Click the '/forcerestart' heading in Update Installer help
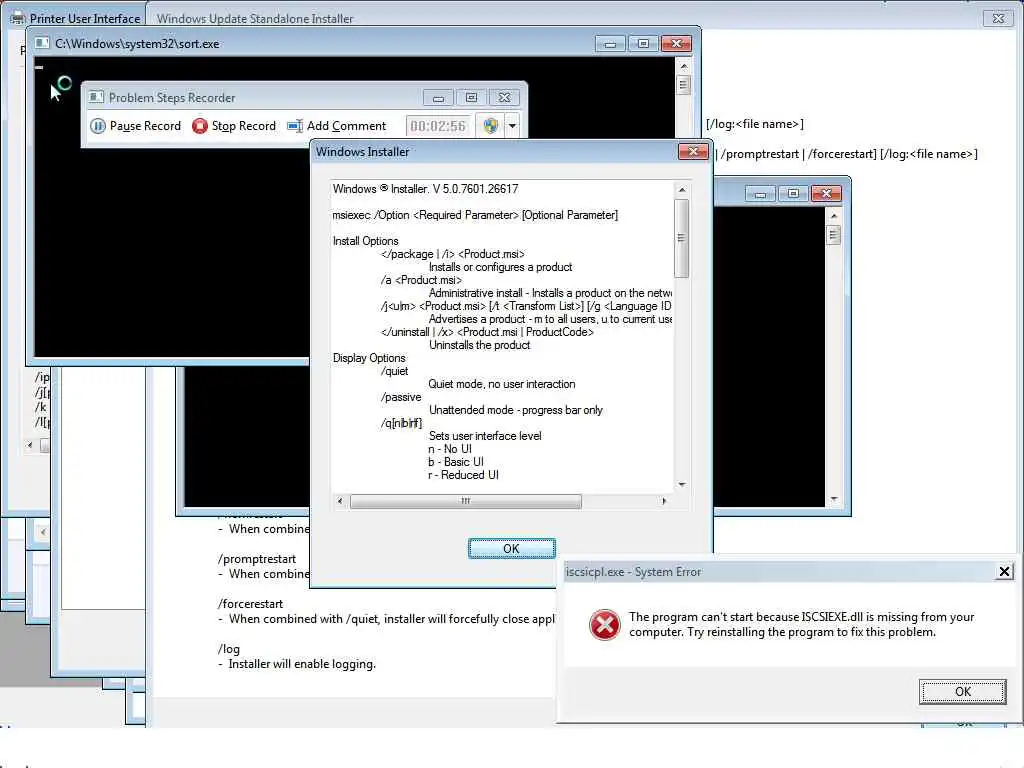This screenshot has height=768, width=1024. (251, 604)
